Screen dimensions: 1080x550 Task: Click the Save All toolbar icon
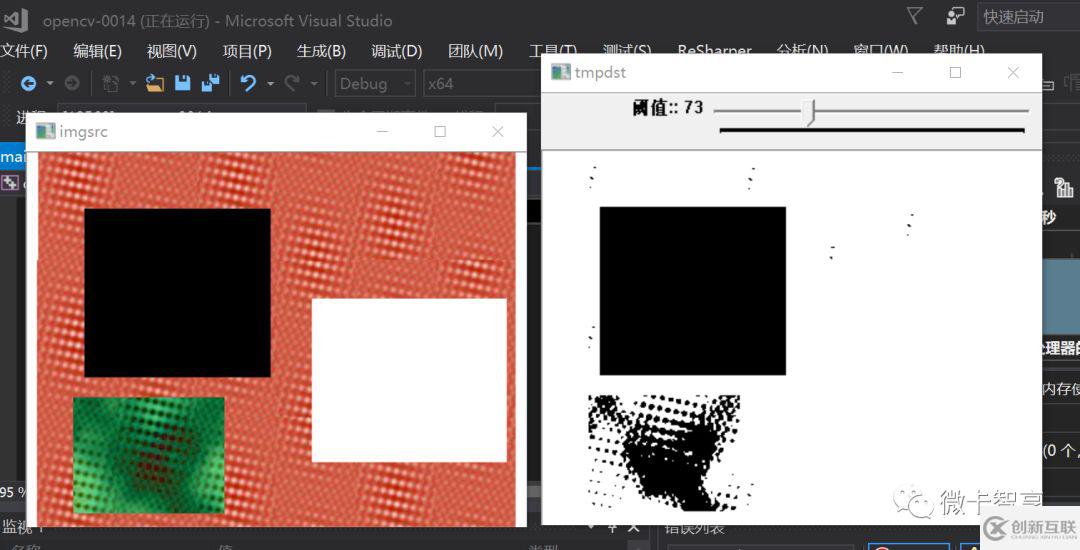[211, 83]
